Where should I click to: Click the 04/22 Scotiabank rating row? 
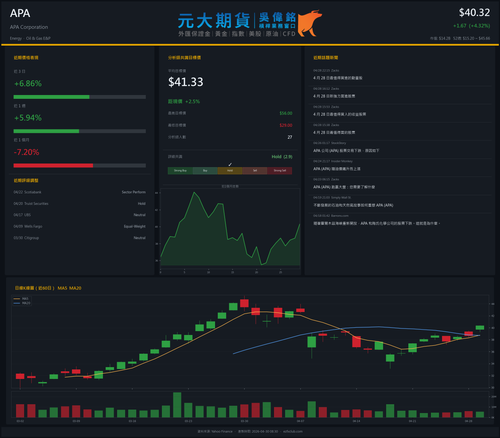(80, 192)
